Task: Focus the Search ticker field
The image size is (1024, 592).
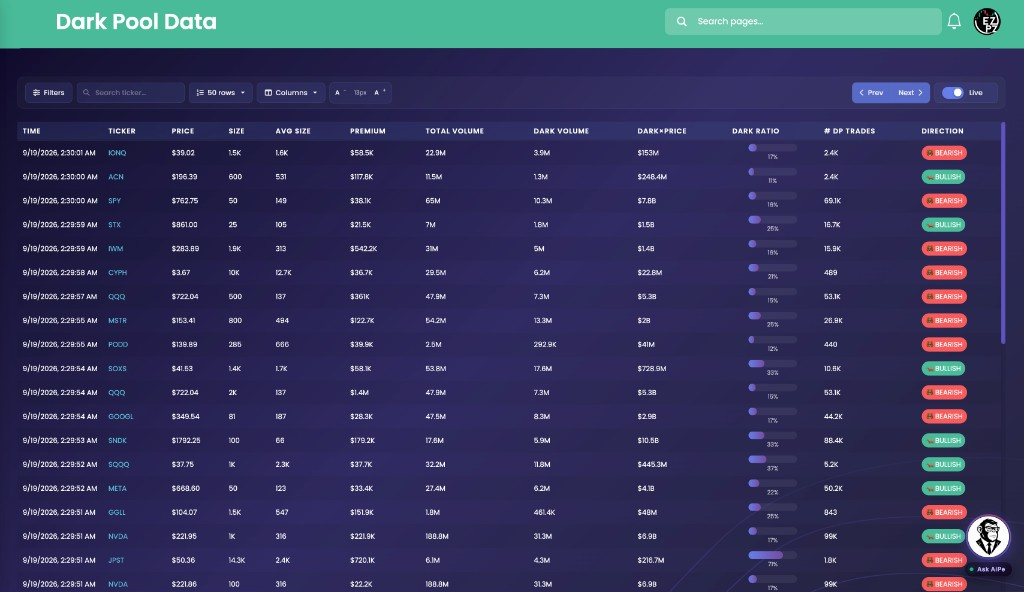Action: click(x=131, y=93)
